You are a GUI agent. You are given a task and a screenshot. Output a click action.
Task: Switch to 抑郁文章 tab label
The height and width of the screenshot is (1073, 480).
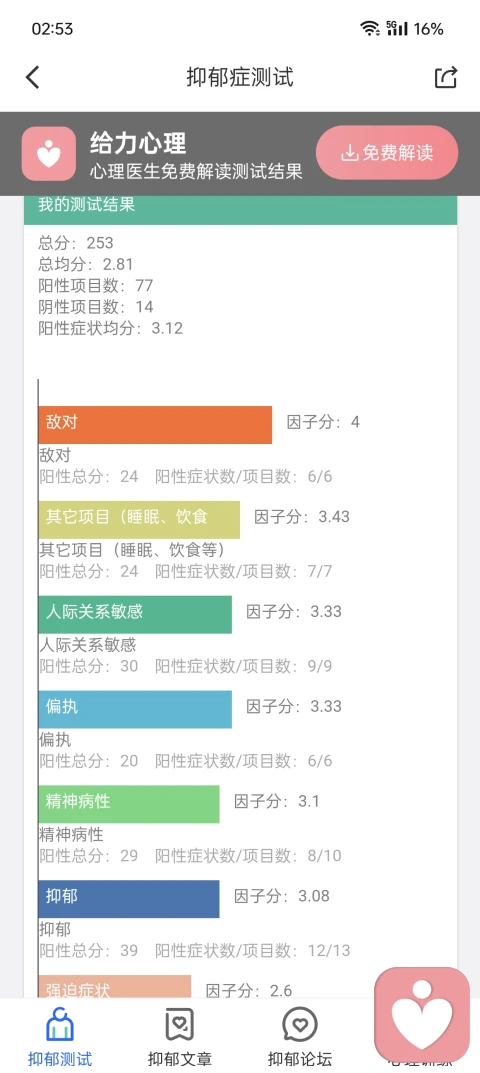(x=179, y=1059)
